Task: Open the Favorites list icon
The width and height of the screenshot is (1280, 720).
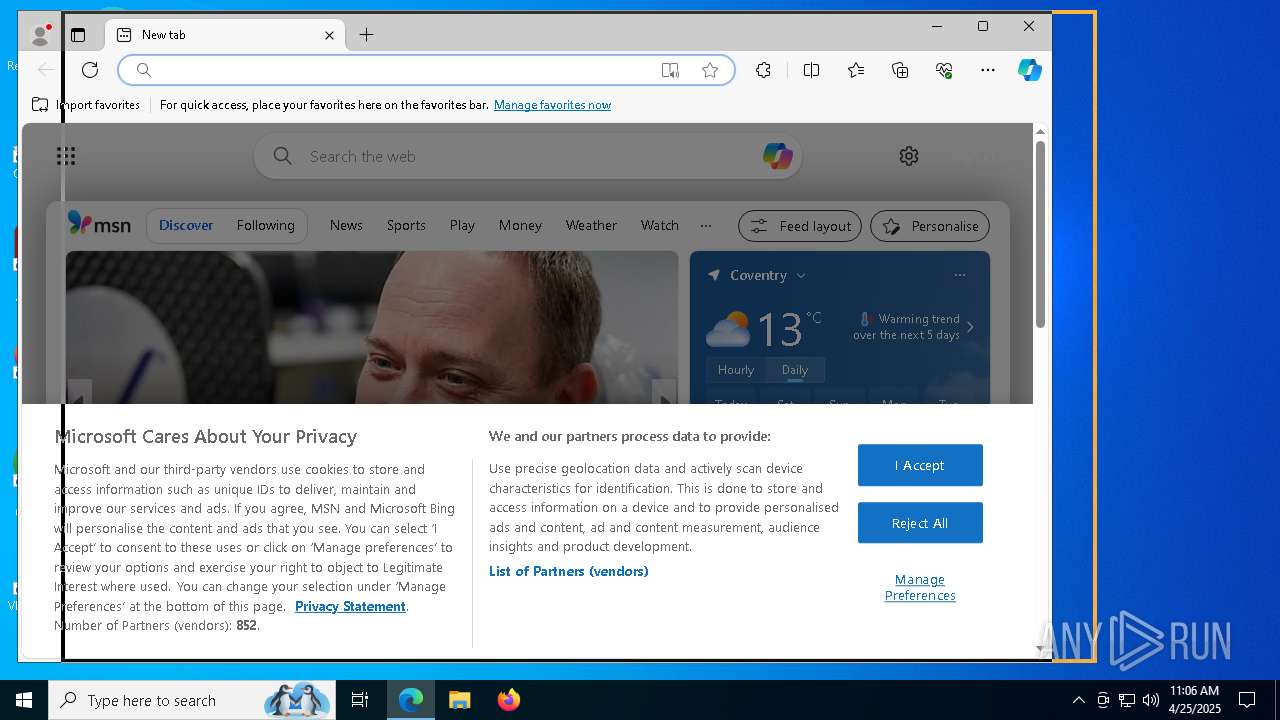Action: pos(856,70)
